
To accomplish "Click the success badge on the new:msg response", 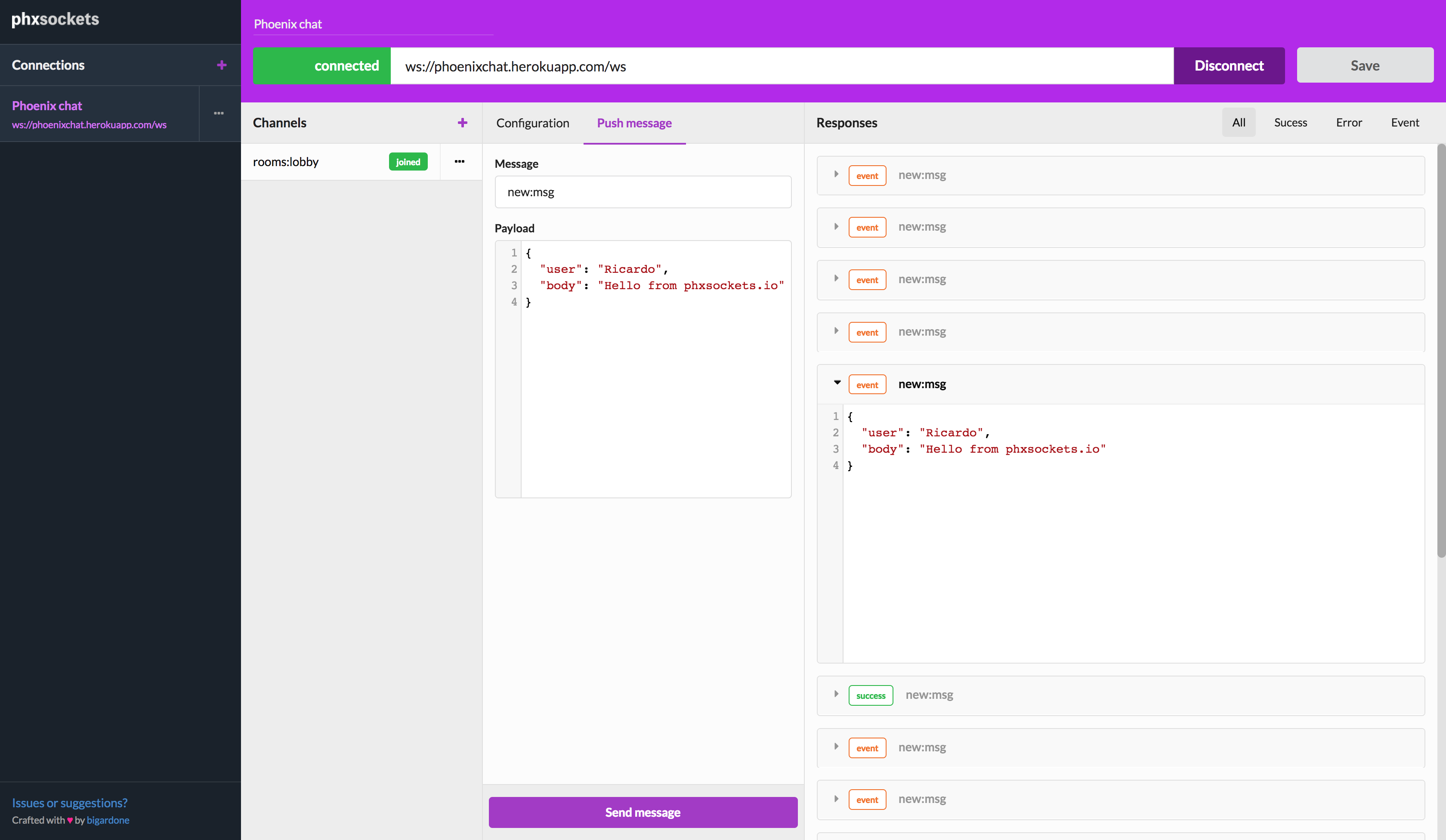I will 871,695.
